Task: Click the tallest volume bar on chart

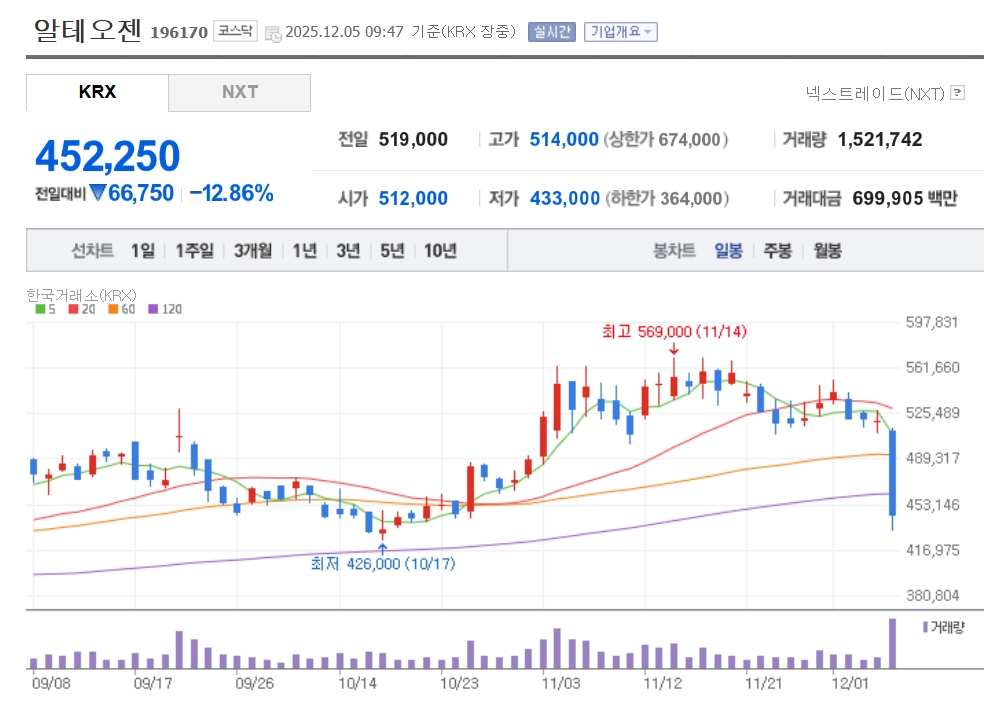Action: (x=892, y=644)
